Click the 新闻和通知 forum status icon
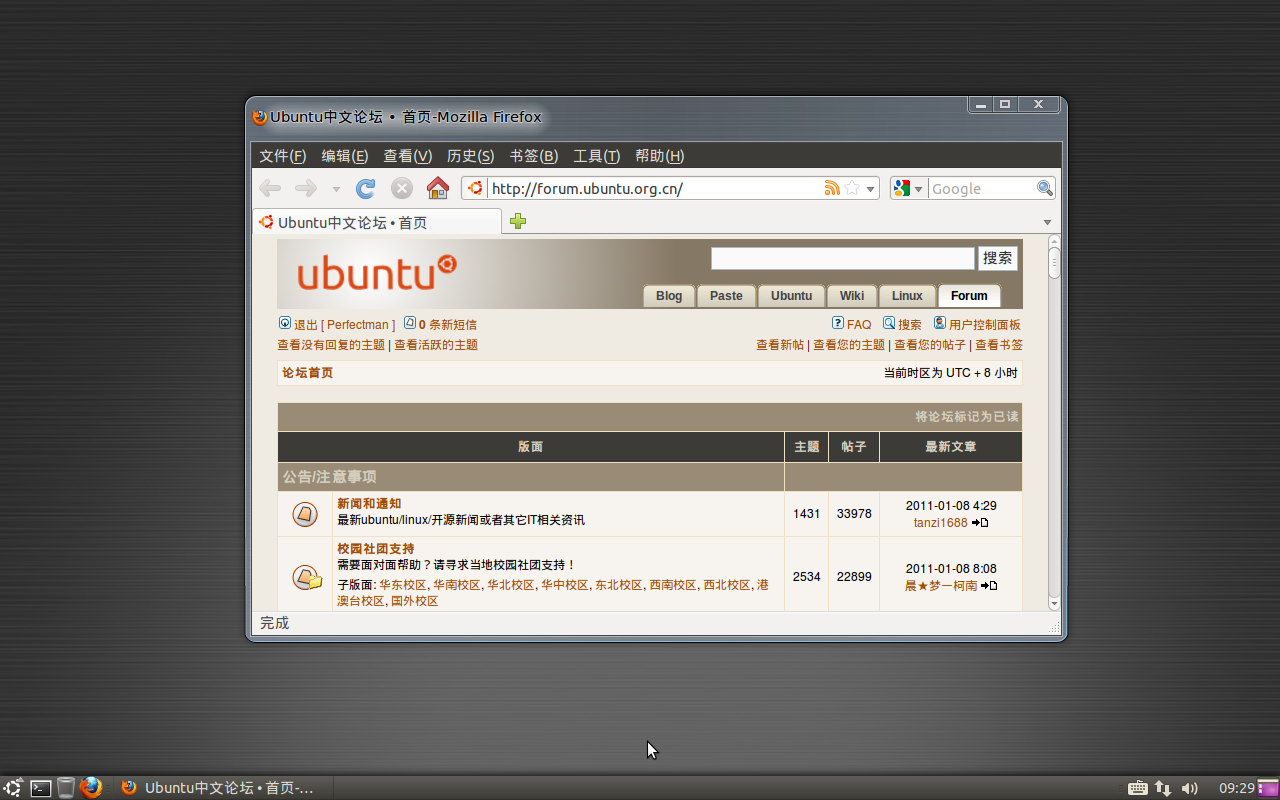 click(305, 514)
